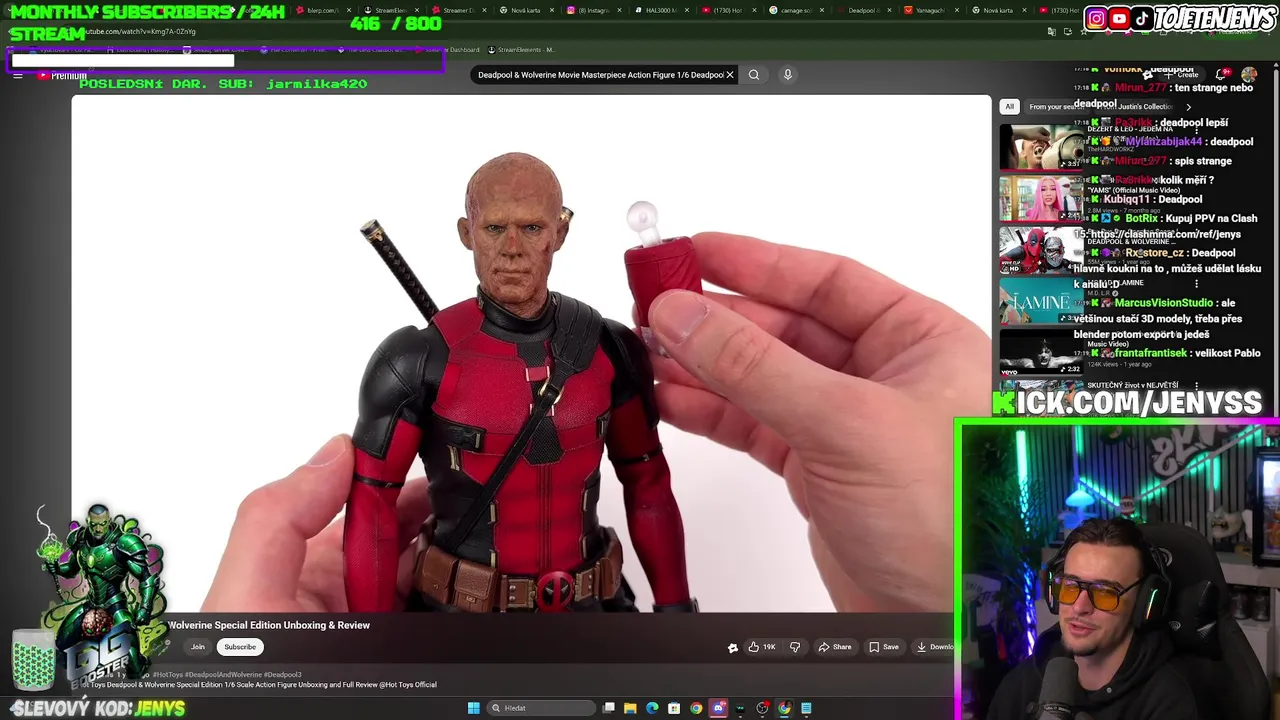Click #DeadpoolAndWolverine hashtag link
The width and height of the screenshot is (1280, 720).
[221, 675]
